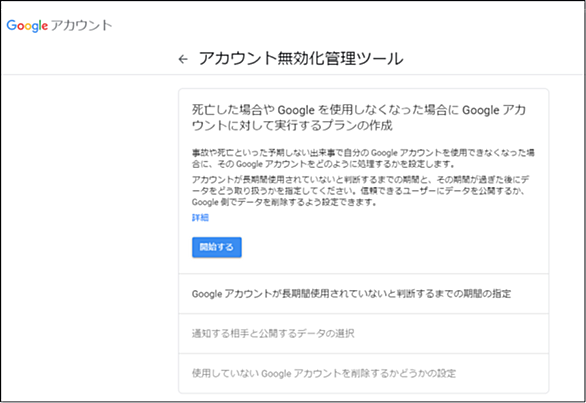Expand the 使用していない Google アカウントを削除するかどうかの設定 section

[x=363, y=373]
